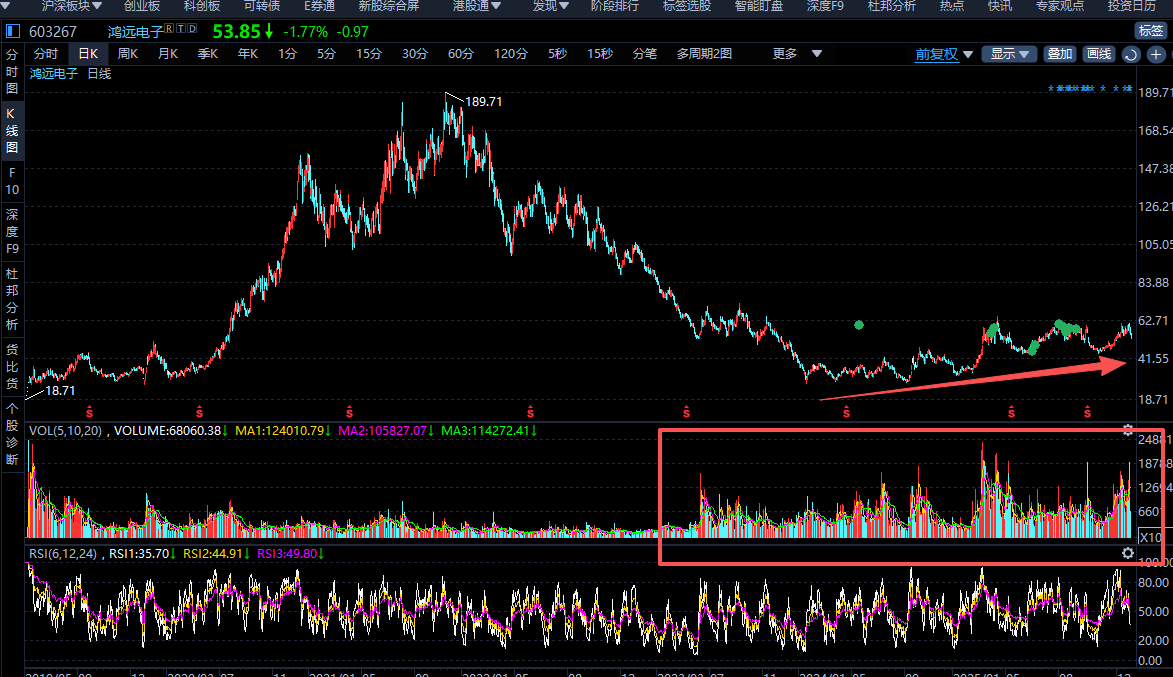The image size is (1173, 677).
Task: Select the 15分 period
Action: coord(369,54)
